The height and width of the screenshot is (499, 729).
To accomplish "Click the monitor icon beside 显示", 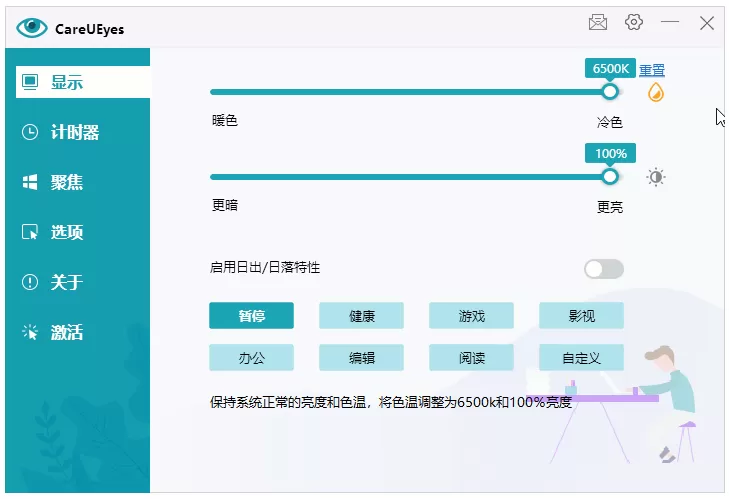I will point(30,82).
